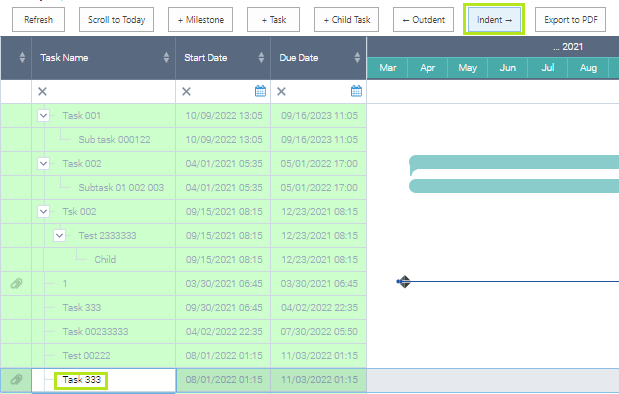This screenshot has height=394, width=619.
Task: Sort by Task Name column arrows
Action: click(x=166, y=58)
